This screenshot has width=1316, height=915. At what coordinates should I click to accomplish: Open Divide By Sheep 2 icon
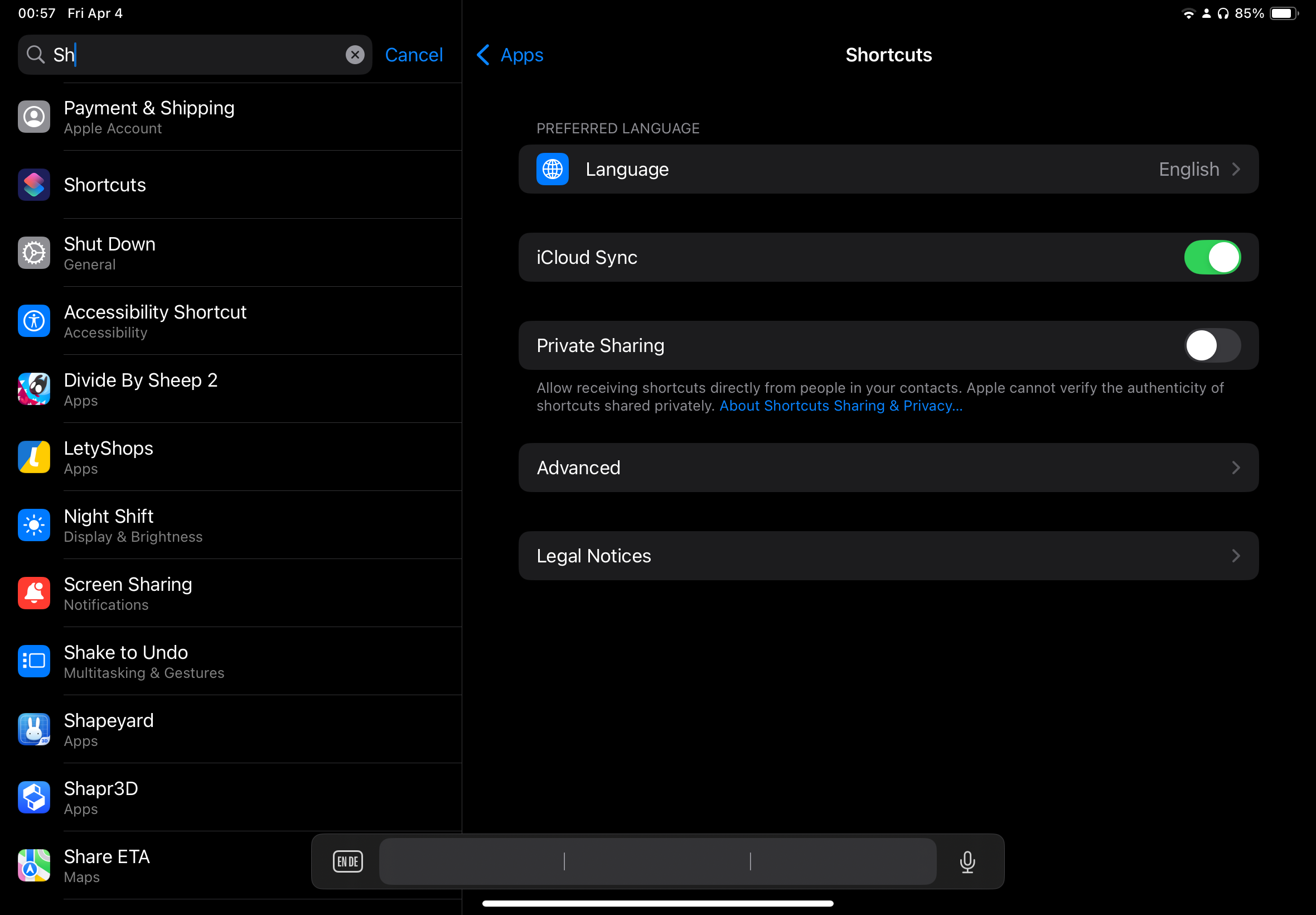34,389
